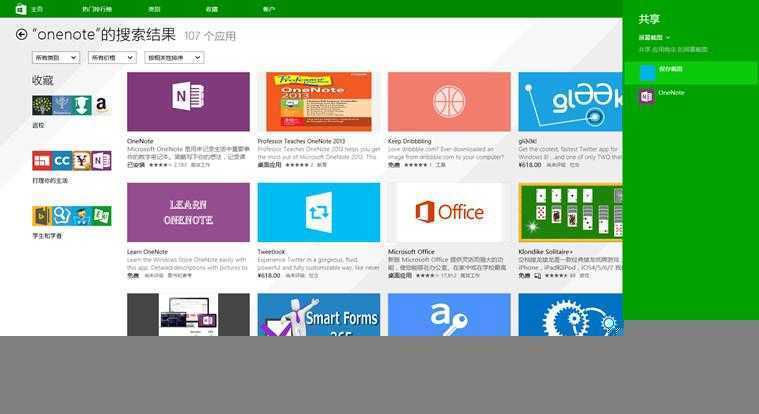The width and height of the screenshot is (759, 414).
Task: Click the Microsoft Office title text
Action: point(411,252)
